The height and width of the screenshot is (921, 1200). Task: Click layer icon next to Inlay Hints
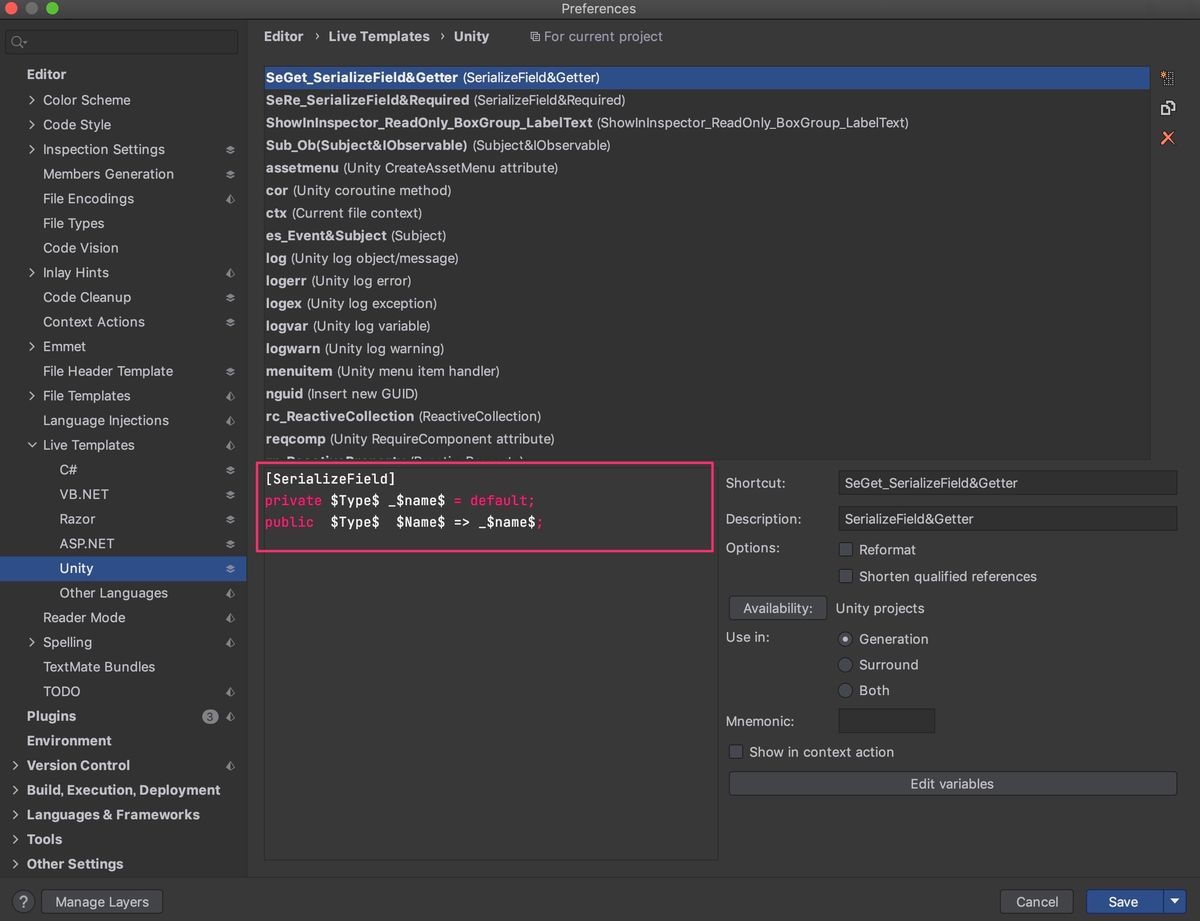click(x=230, y=273)
